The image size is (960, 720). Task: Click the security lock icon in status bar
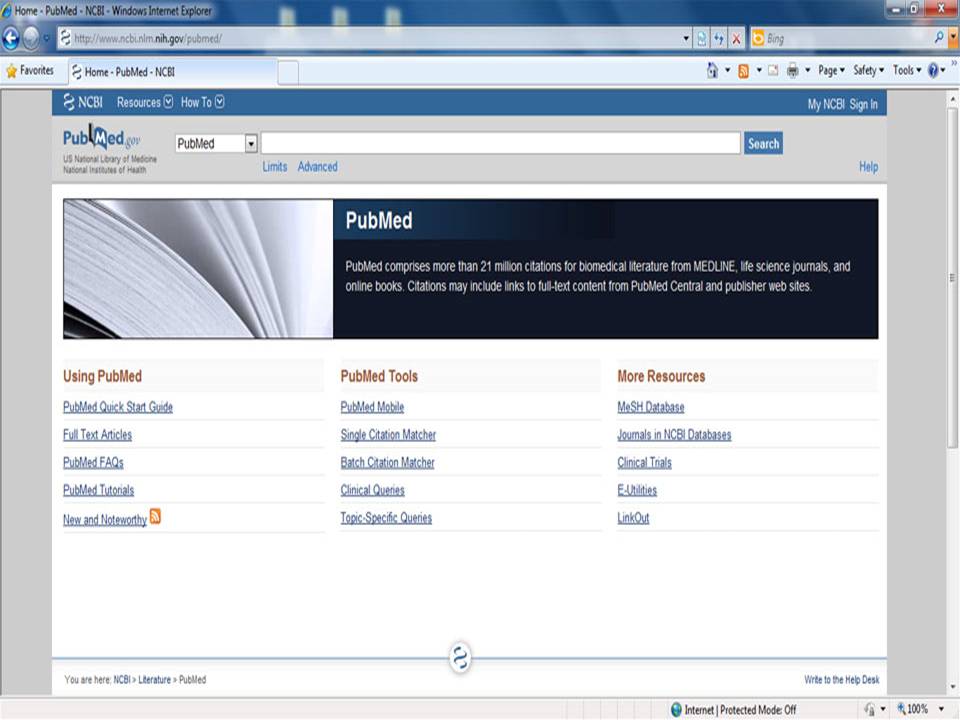coord(869,709)
